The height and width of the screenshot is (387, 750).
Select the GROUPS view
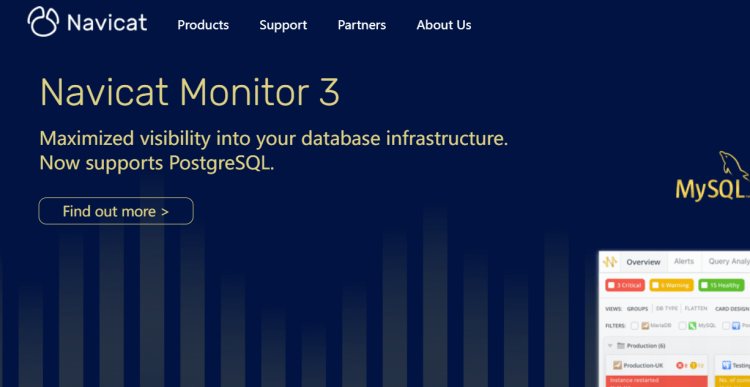click(638, 309)
